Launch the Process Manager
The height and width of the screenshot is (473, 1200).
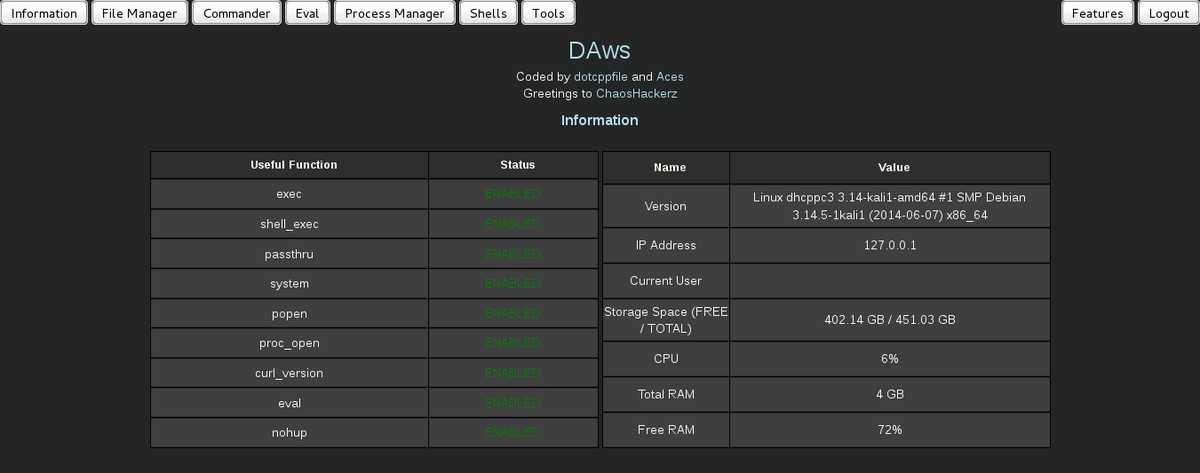(x=395, y=13)
